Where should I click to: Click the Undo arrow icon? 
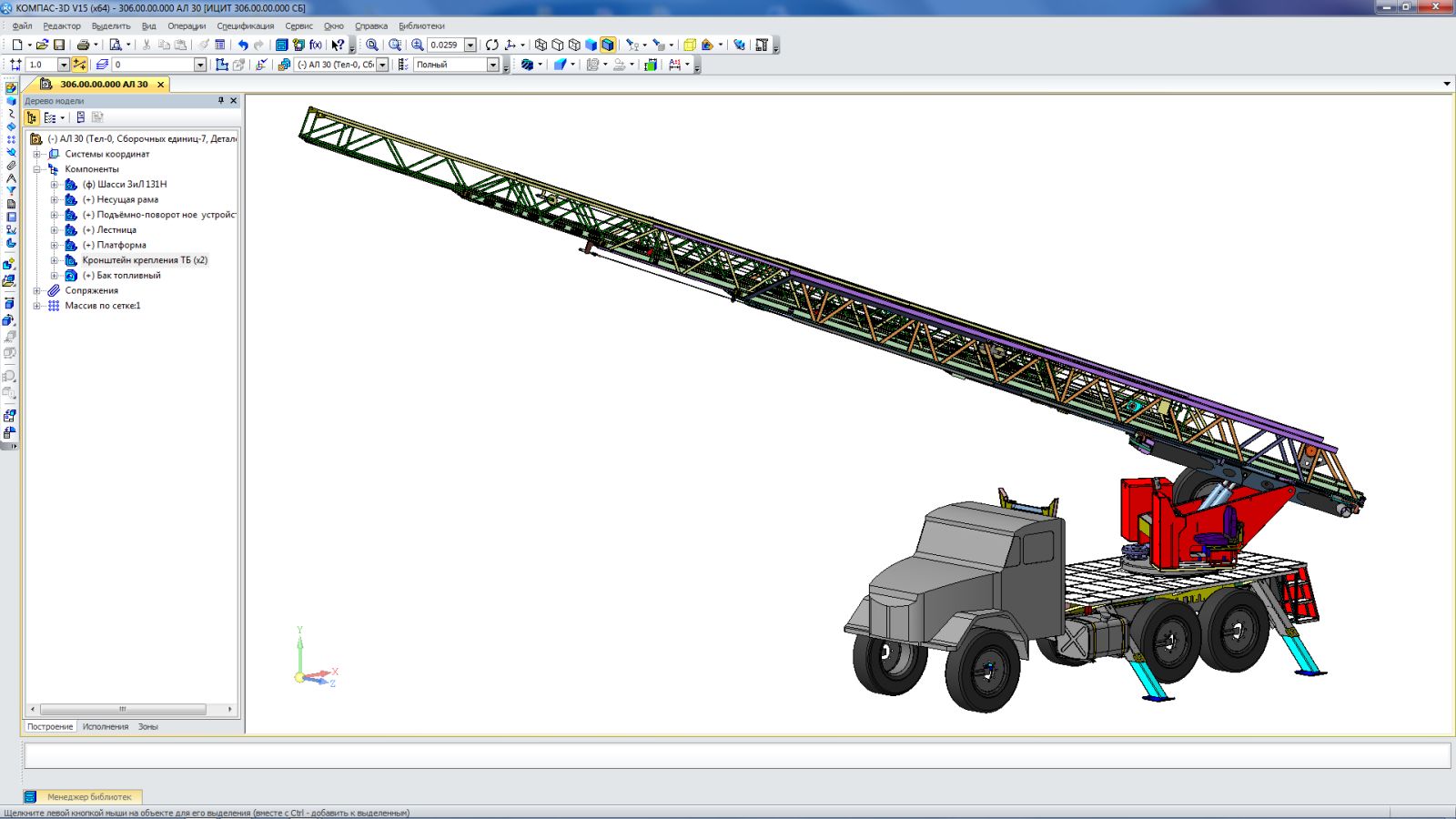point(243,45)
